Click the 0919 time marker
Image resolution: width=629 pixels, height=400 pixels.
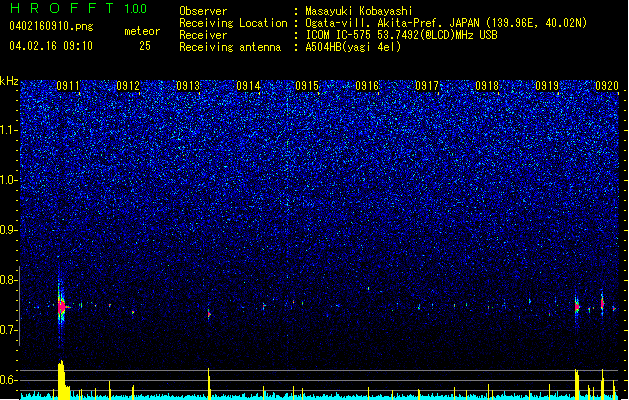[x=547, y=86]
